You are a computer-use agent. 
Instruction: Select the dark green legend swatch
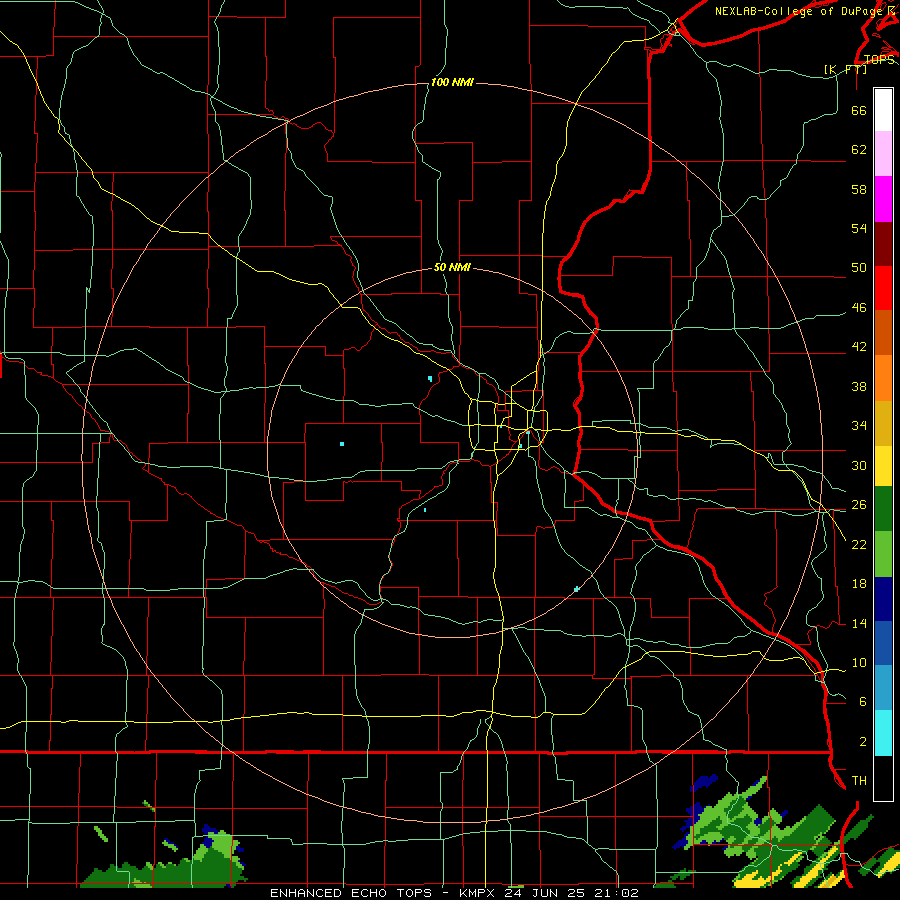883,509
